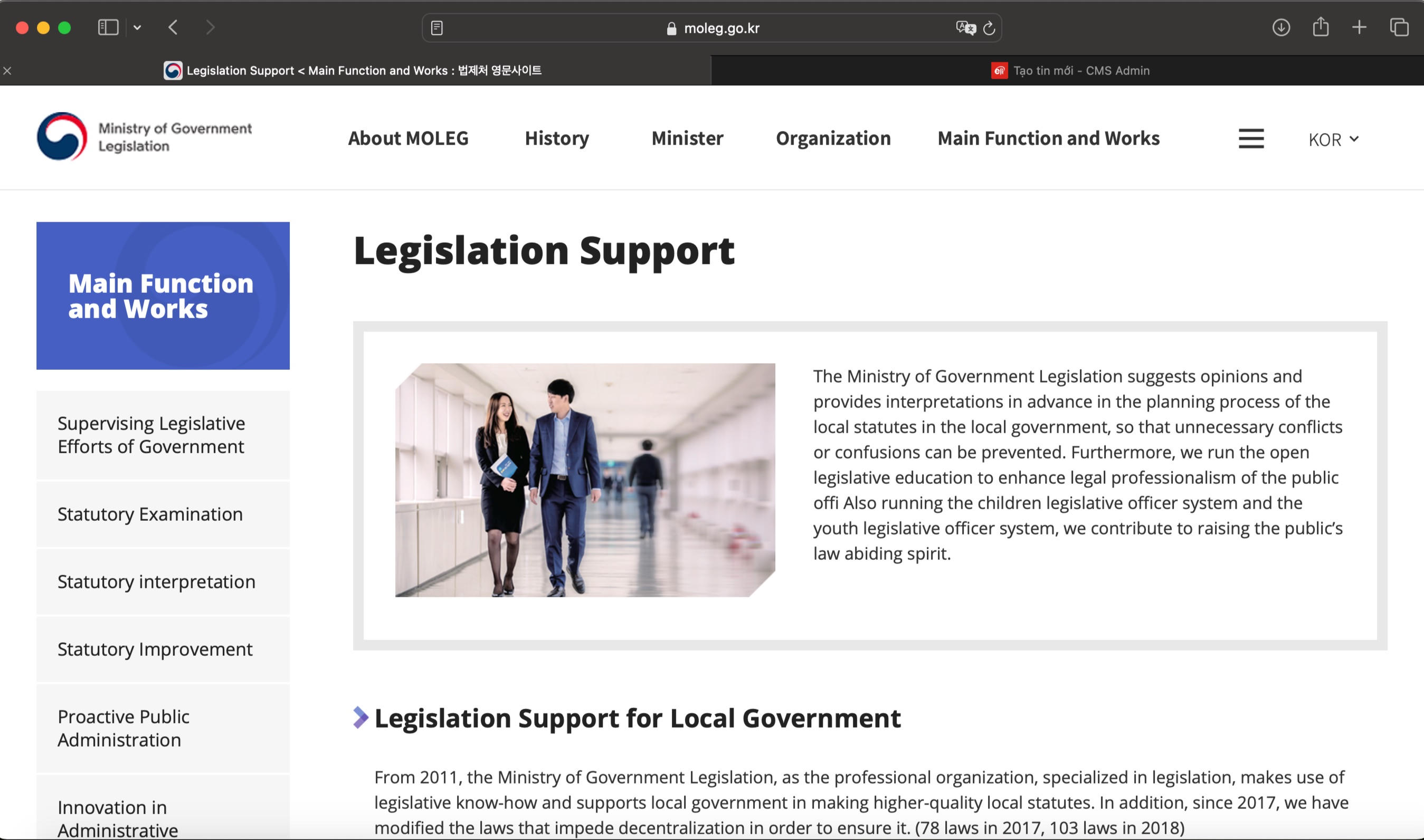This screenshot has width=1424, height=840.
Task: Open the hamburger menu on website
Action: point(1251,139)
